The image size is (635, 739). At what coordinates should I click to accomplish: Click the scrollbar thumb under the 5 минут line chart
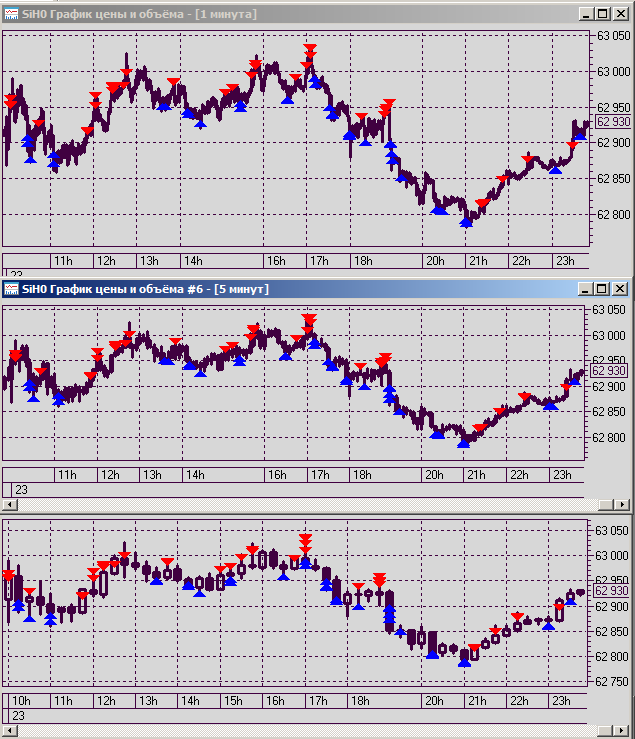tap(606, 505)
